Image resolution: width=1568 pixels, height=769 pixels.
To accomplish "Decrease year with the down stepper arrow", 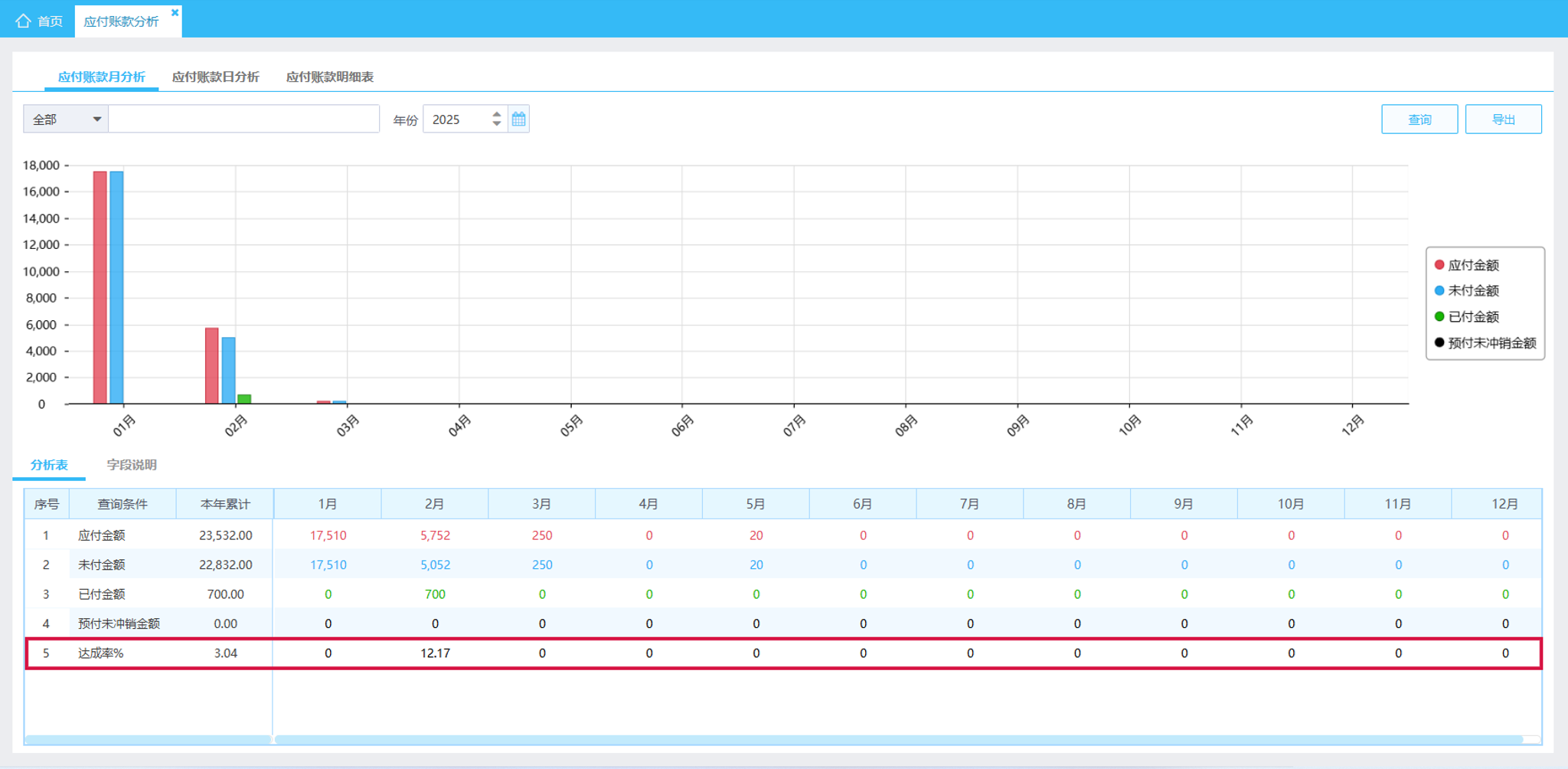I will [x=497, y=123].
